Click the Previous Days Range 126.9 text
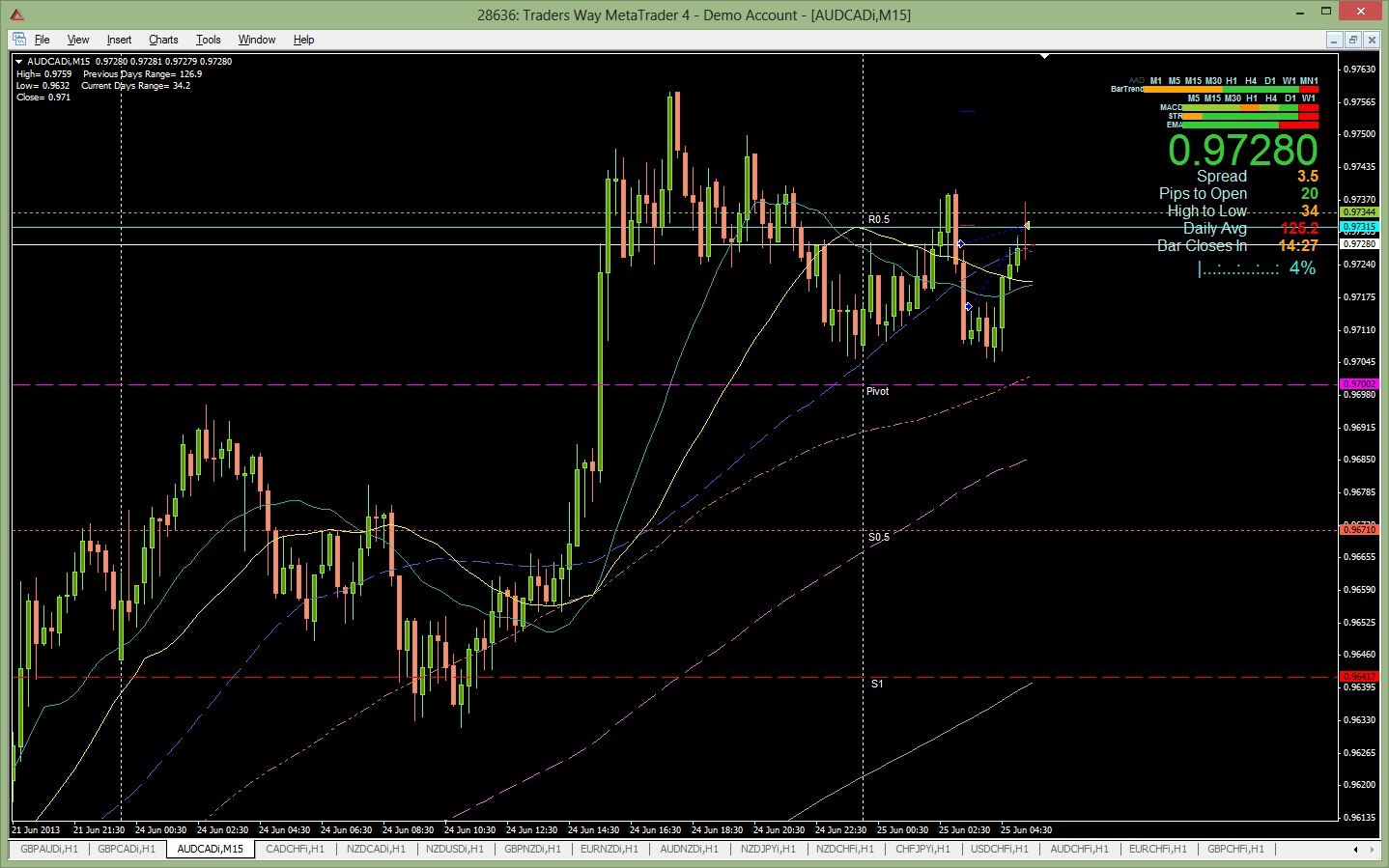The width and height of the screenshot is (1389, 868). click(x=142, y=74)
